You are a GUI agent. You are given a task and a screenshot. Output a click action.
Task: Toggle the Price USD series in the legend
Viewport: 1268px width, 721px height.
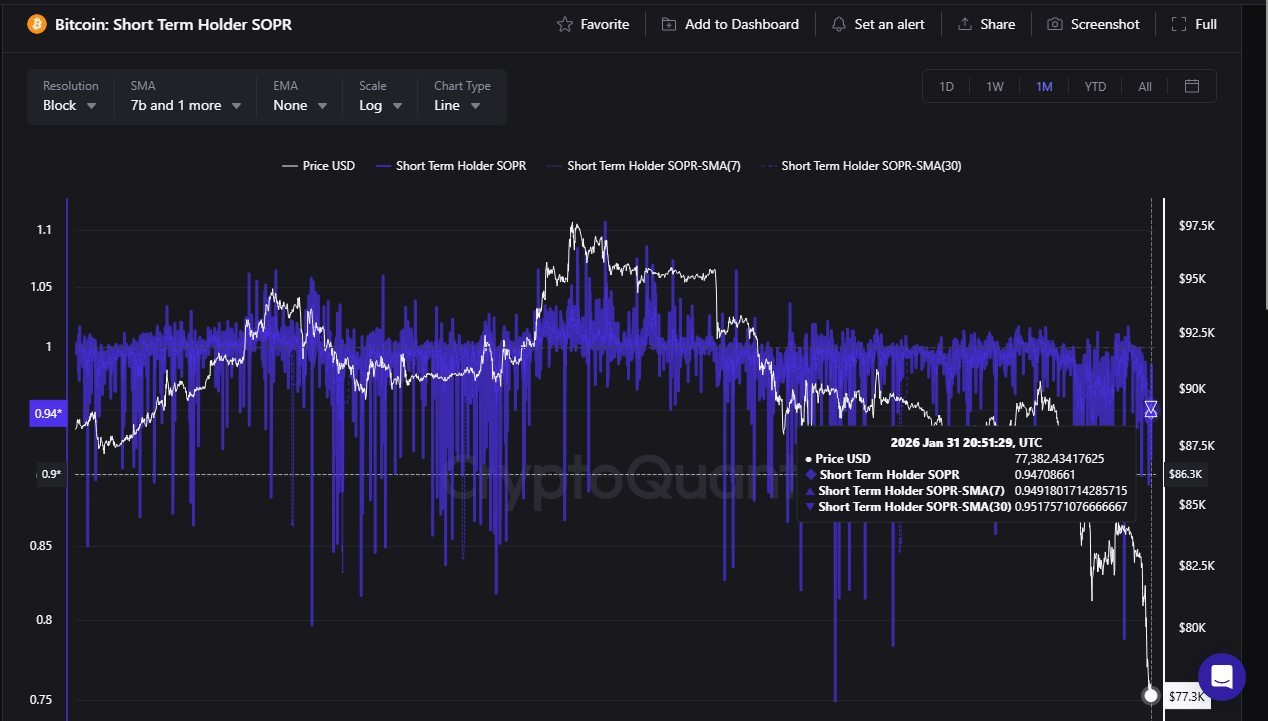[x=318, y=165]
